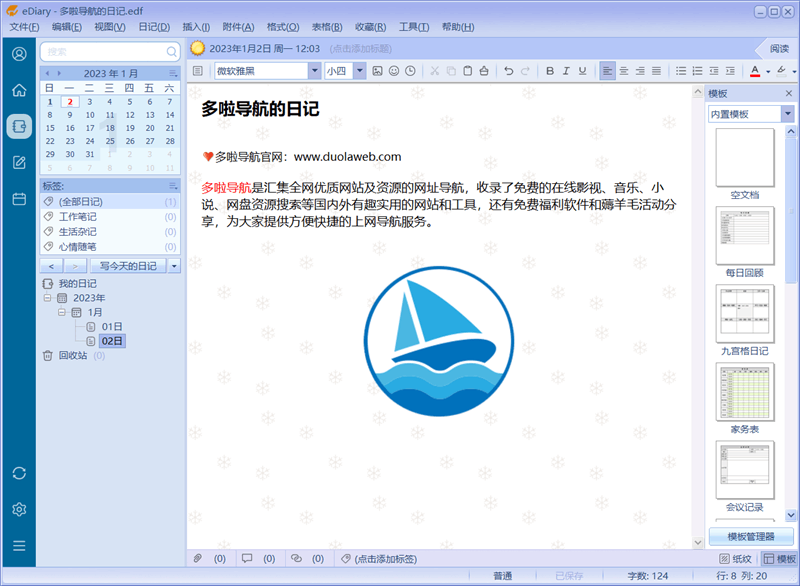Open links icon in bottom bar
Viewport: 800px width, 586px height.
(x=296, y=558)
